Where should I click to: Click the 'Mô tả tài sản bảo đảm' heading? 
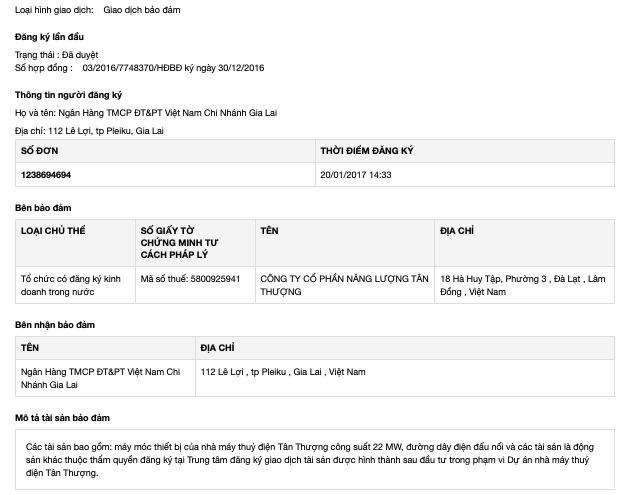tap(62, 418)
